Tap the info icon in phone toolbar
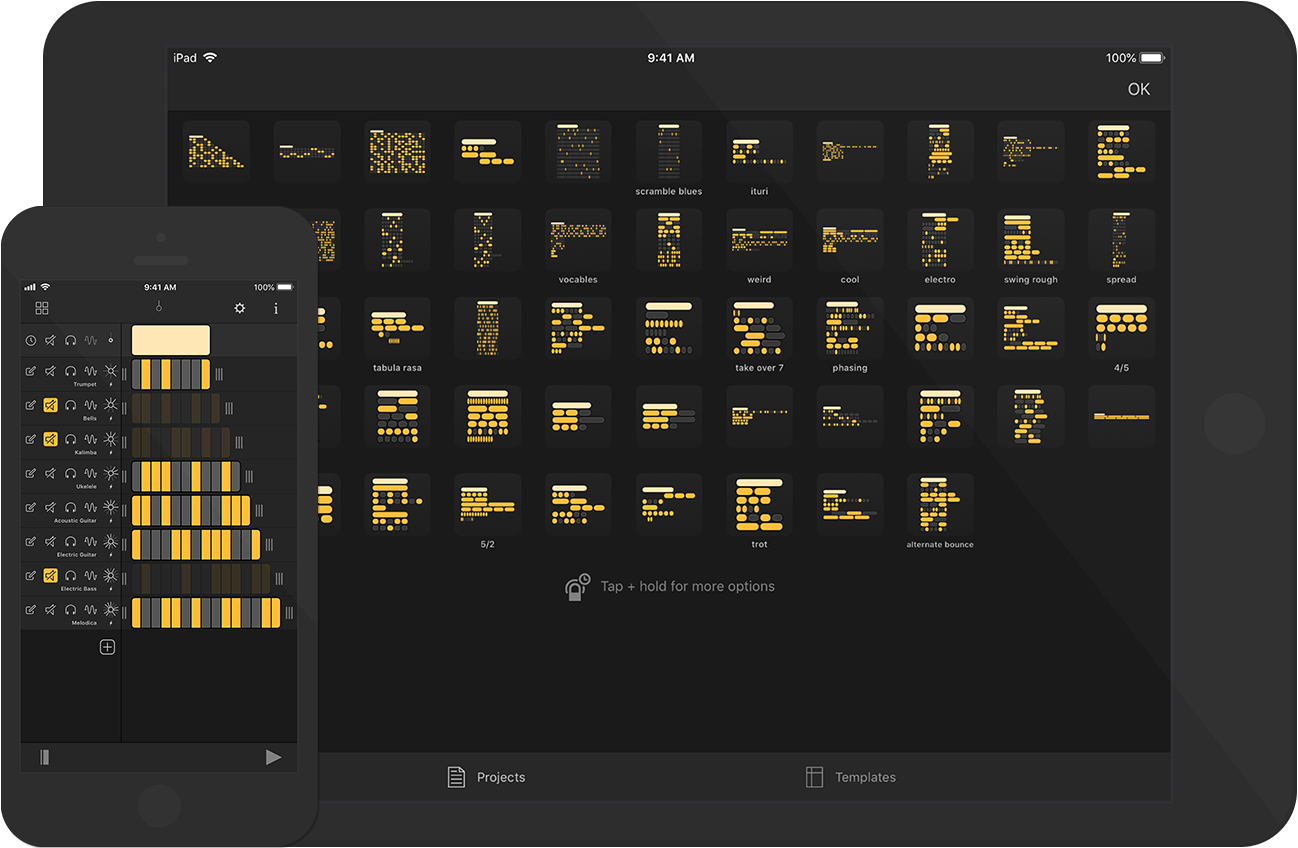 pos(276,308)
